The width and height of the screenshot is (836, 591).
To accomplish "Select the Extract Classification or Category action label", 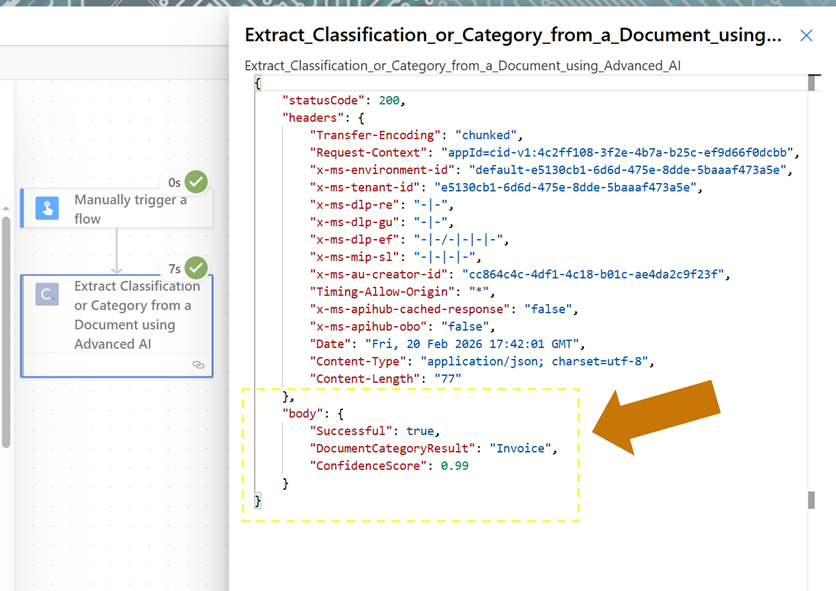I will point(136,314).
